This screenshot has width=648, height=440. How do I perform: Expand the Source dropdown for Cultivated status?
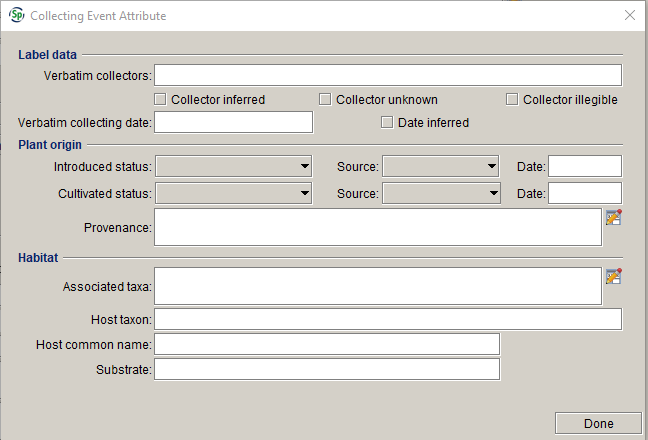point(441,194)
